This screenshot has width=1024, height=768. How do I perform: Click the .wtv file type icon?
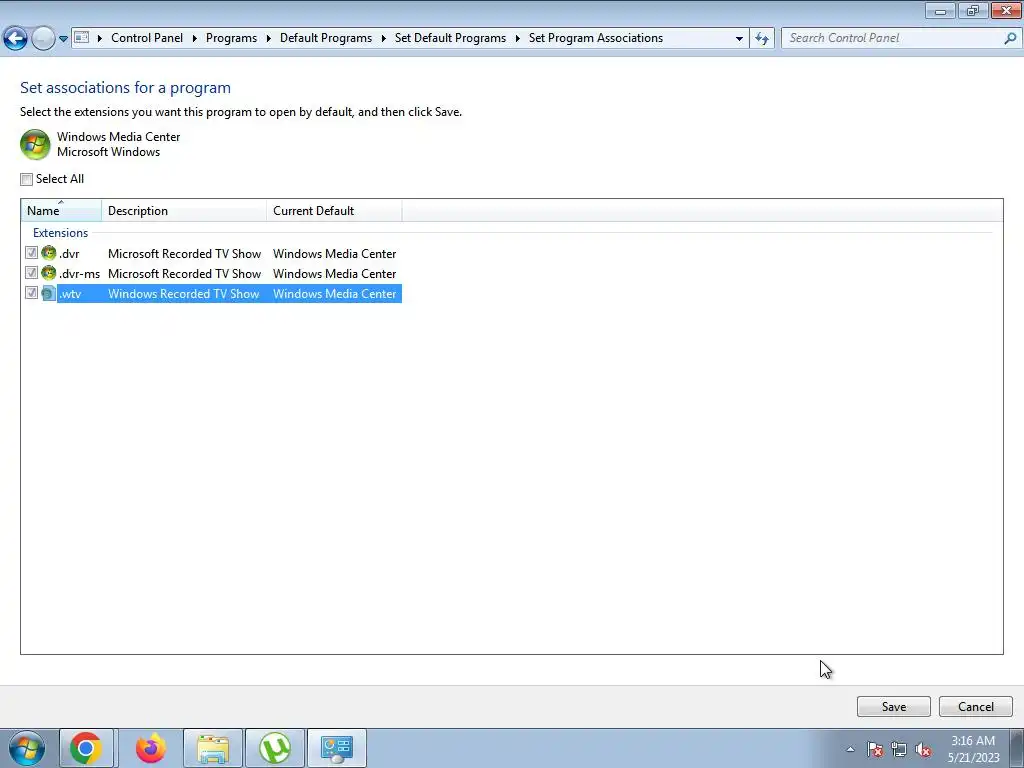pos(48,293)
